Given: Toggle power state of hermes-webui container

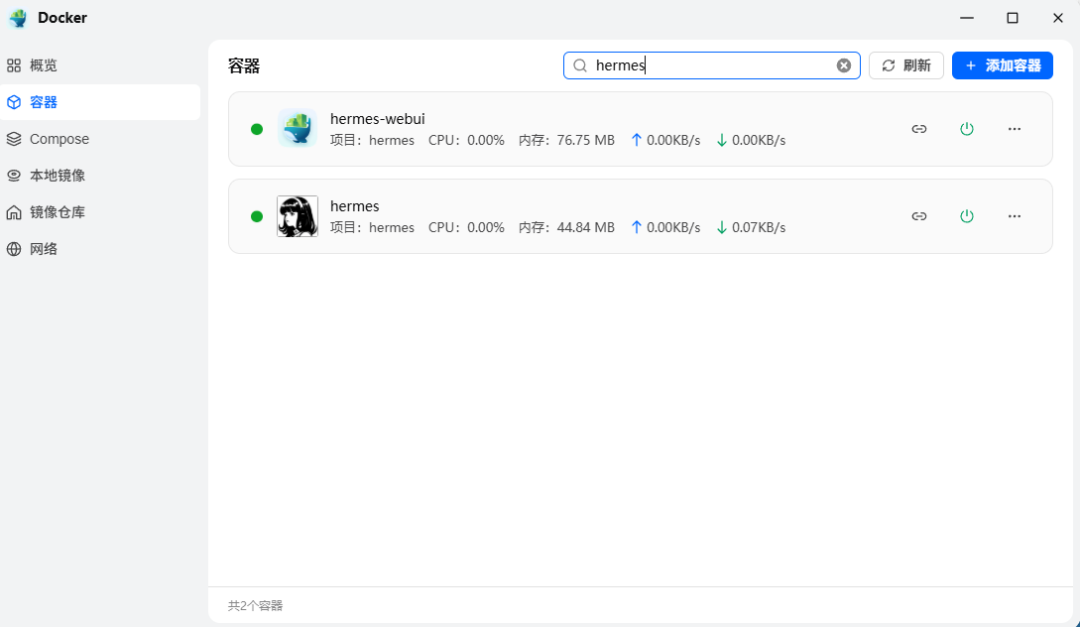Looking at the screenshot, I should pyautogui.click(x=967, y=129).
